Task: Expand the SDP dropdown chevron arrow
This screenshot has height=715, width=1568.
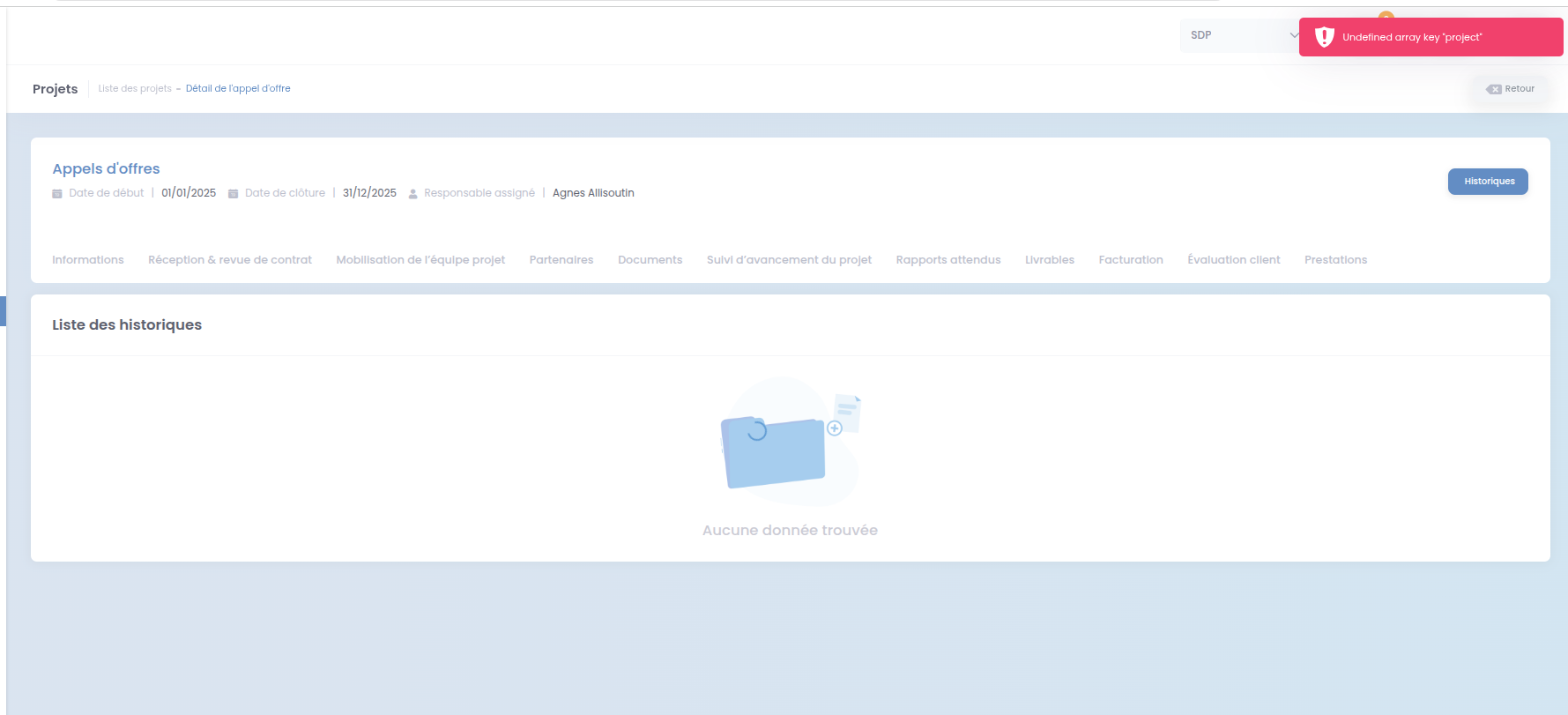Action: pos(1294,35)
